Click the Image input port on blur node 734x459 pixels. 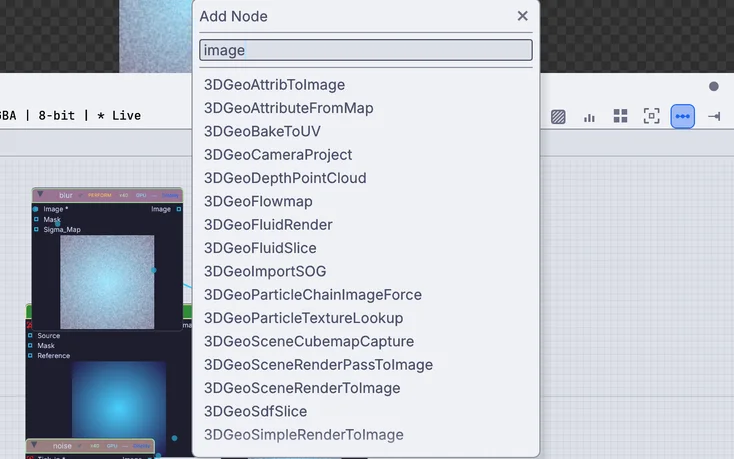click(x=36, y=209)
